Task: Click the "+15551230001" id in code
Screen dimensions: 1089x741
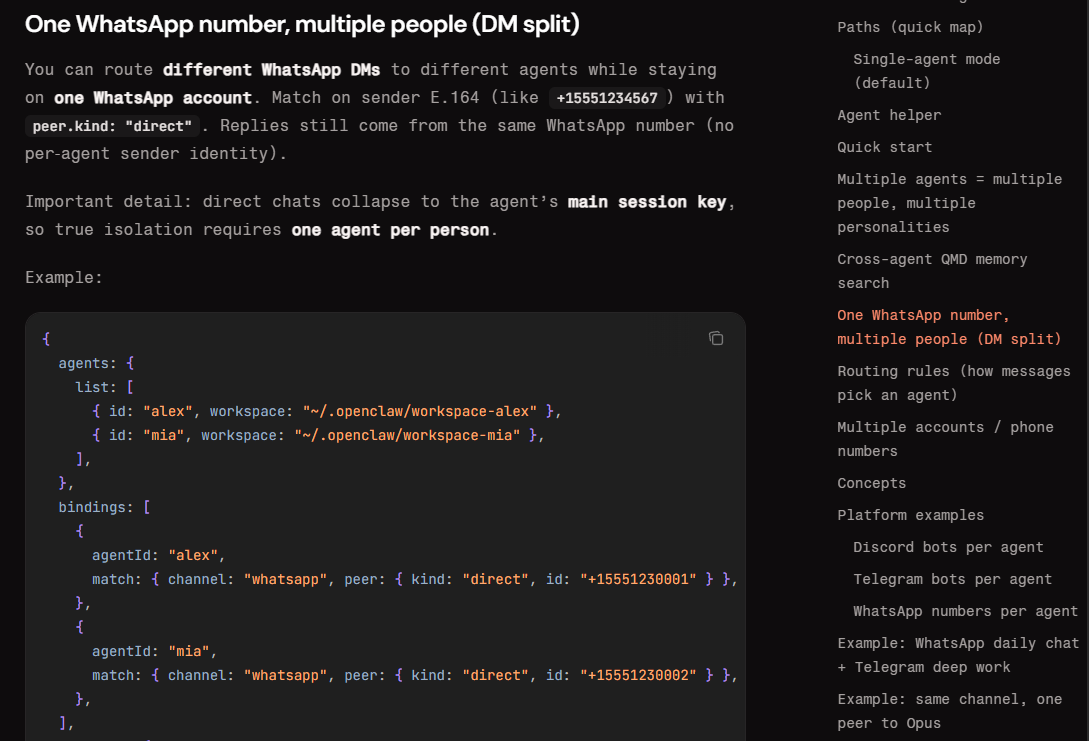Action: pyautogui.click(x=638, y=579)
